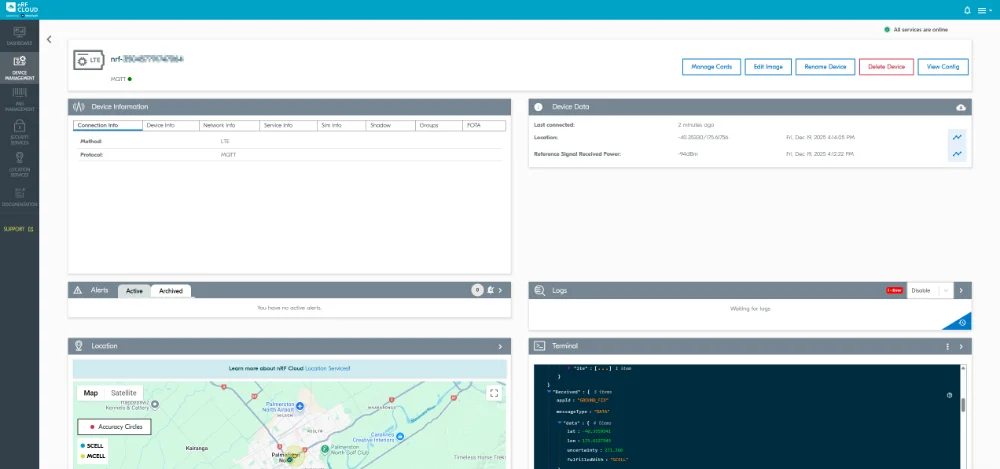The width and height of the screenshot is (1000, 469).
Task: Toggle the Accuracy Circles map option
Action: pos(115,426)
